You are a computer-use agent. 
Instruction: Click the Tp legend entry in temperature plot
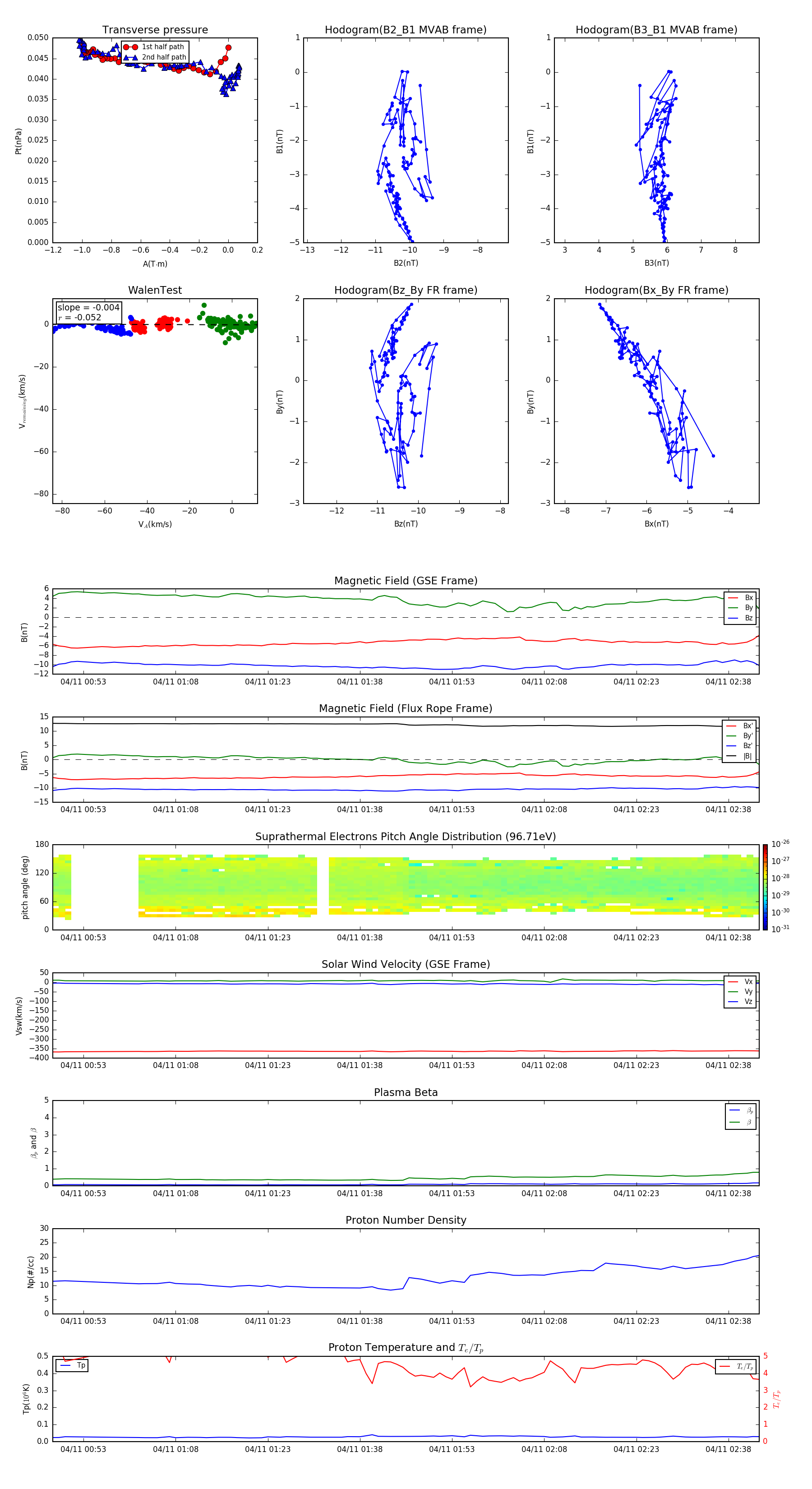(72, 1365)
